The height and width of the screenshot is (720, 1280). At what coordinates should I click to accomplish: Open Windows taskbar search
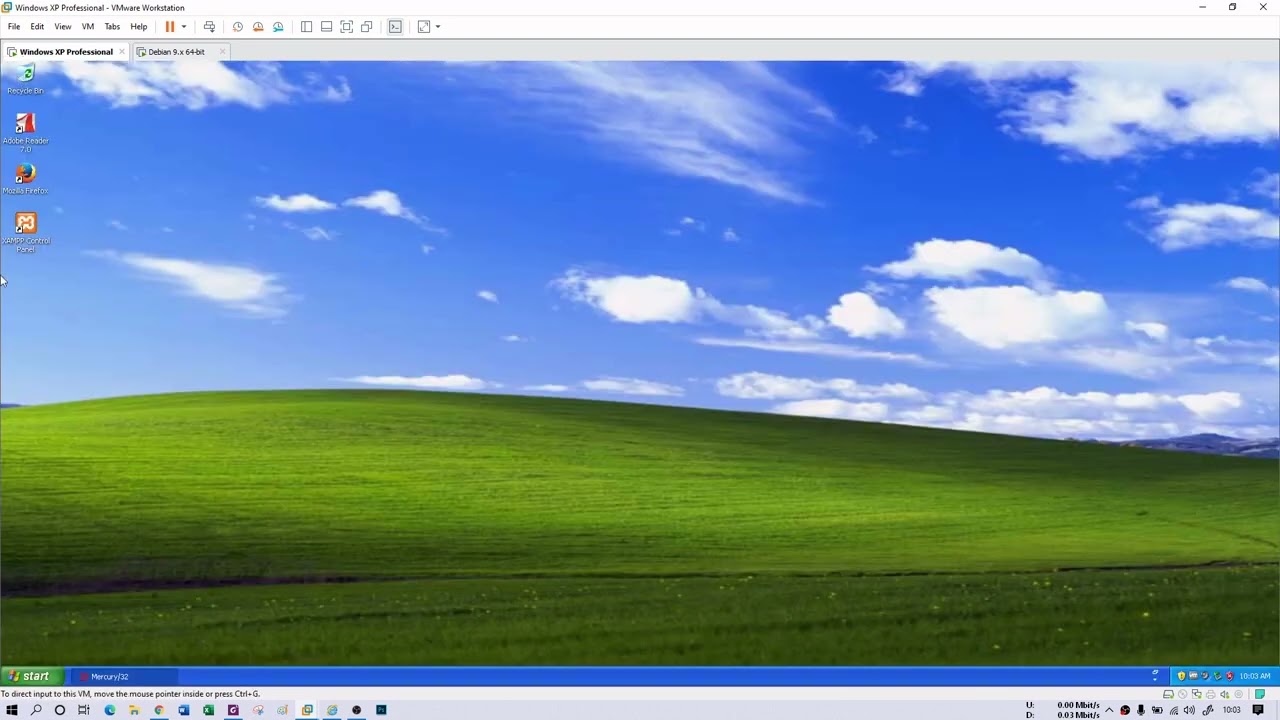[x=36, y=710]
